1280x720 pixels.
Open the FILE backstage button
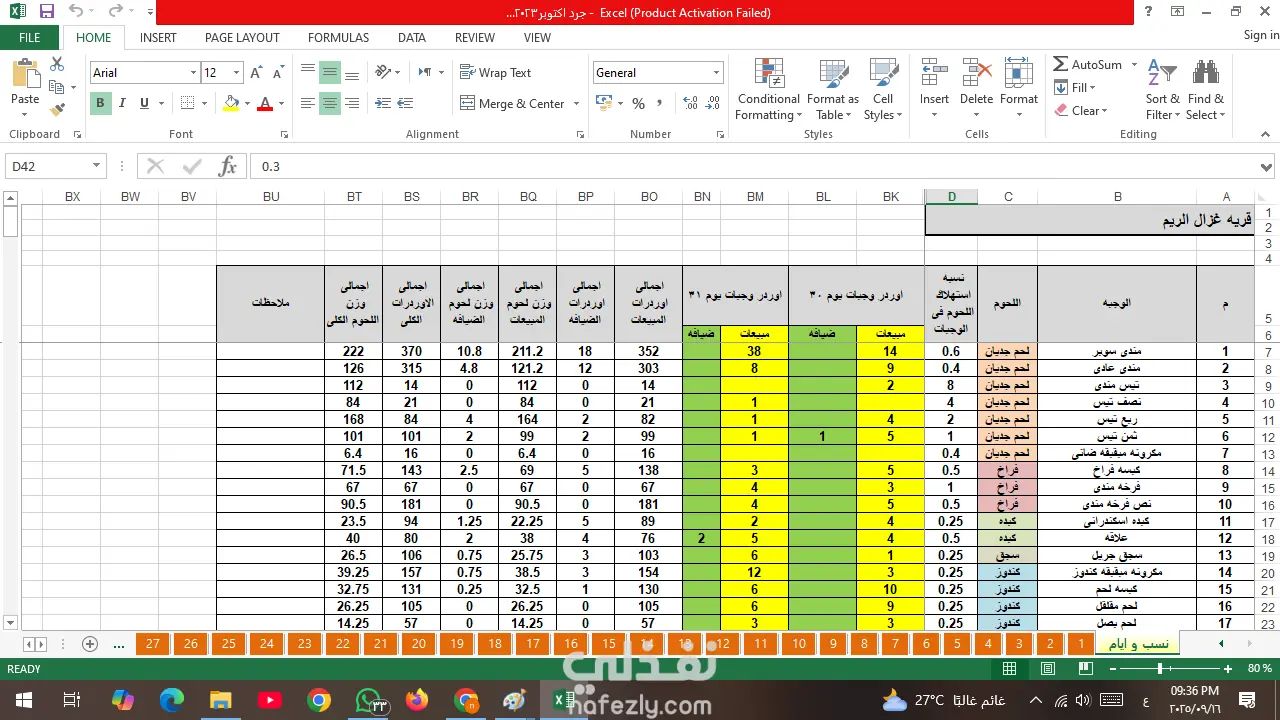(x=30, y=38)
